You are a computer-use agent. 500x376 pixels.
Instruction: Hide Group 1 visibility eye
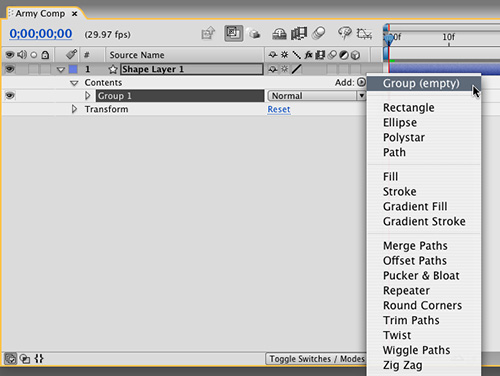10,96
